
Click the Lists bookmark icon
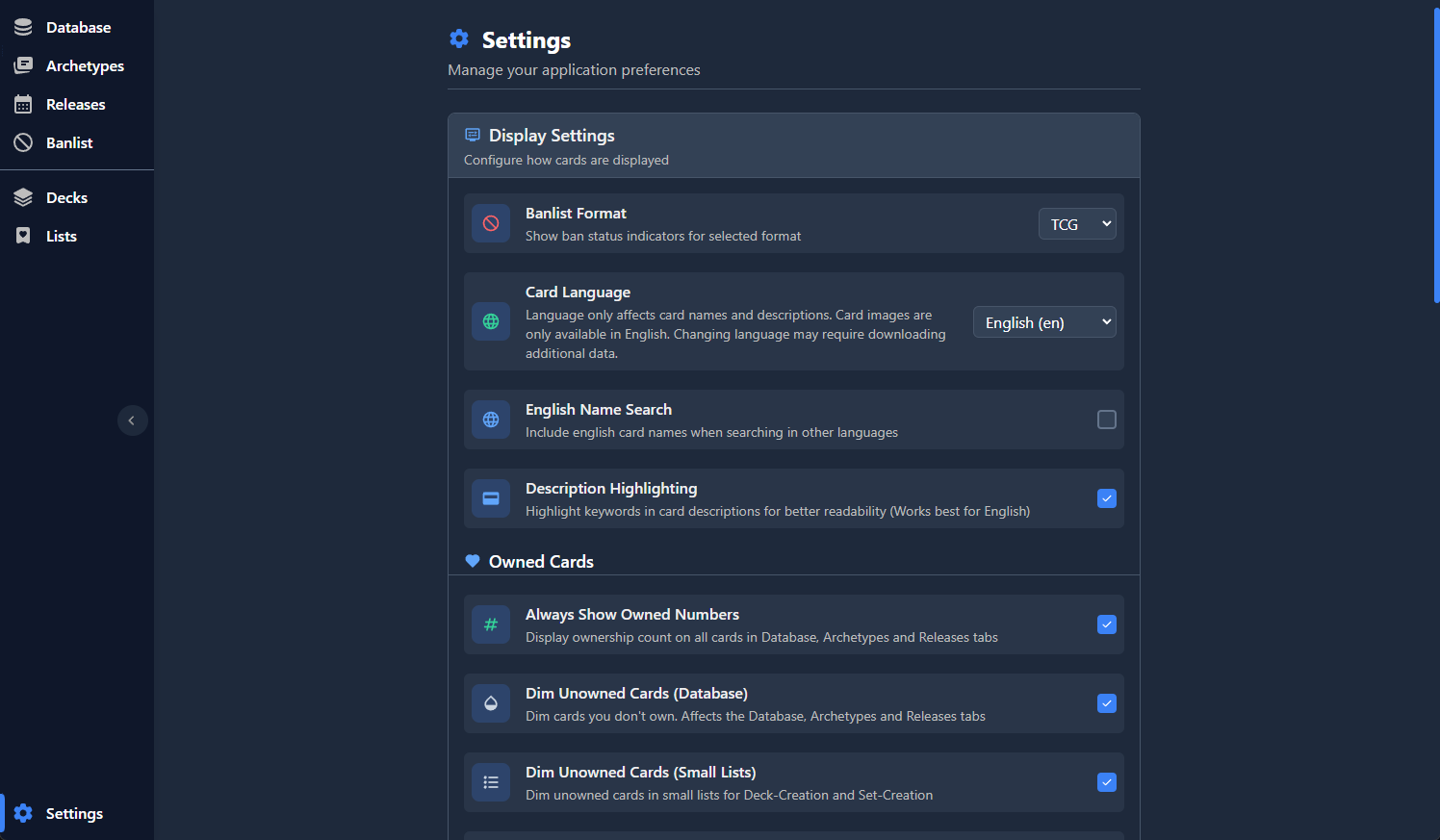(23, 236)
